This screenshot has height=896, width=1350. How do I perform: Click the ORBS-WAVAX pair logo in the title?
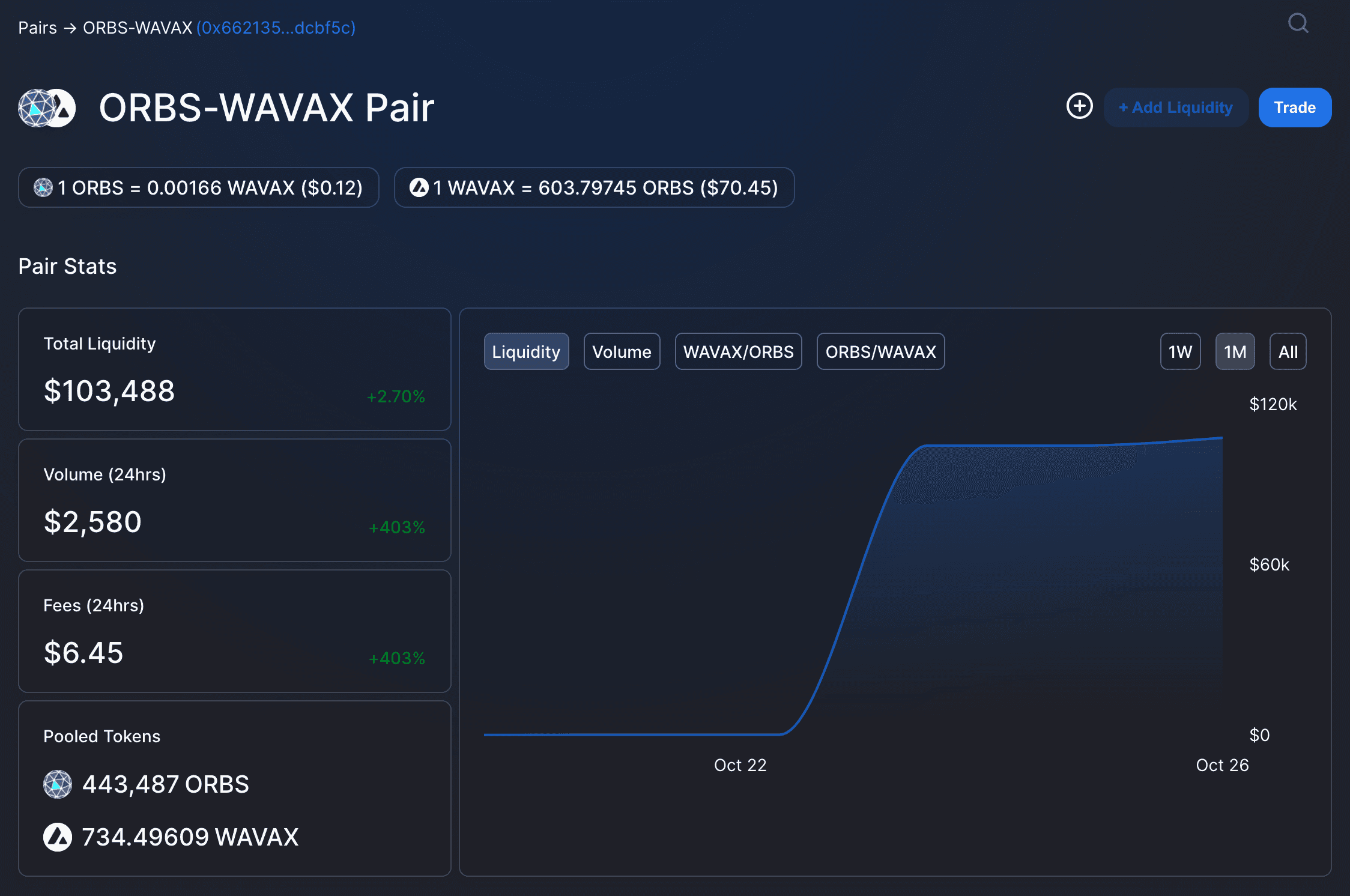[47, 108]
